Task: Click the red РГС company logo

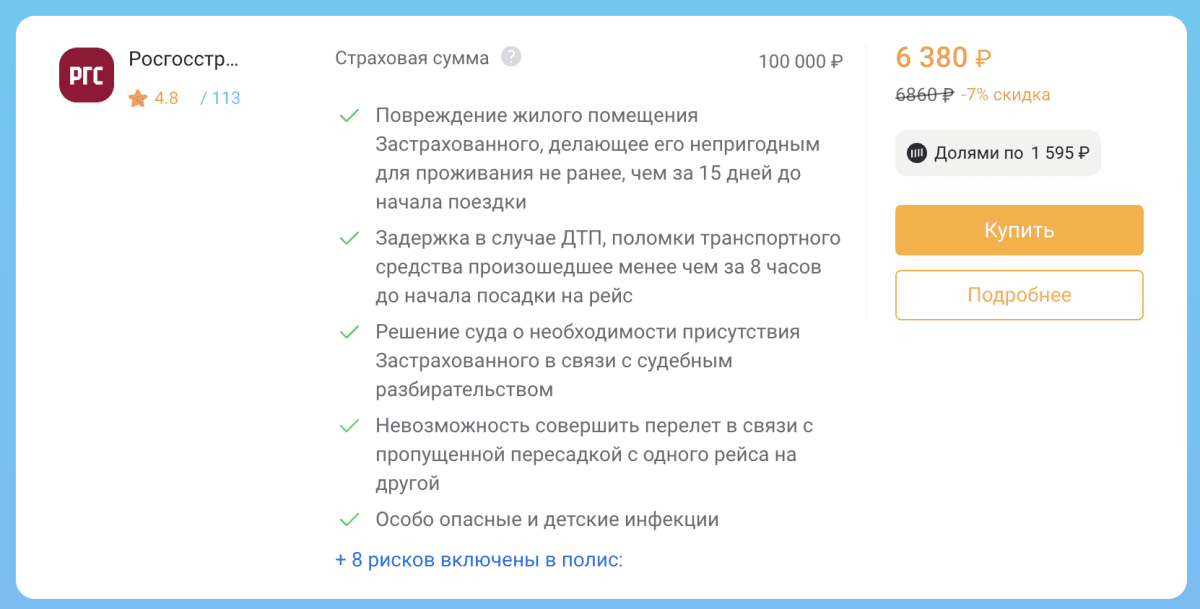Action: (x=86, y=75)
